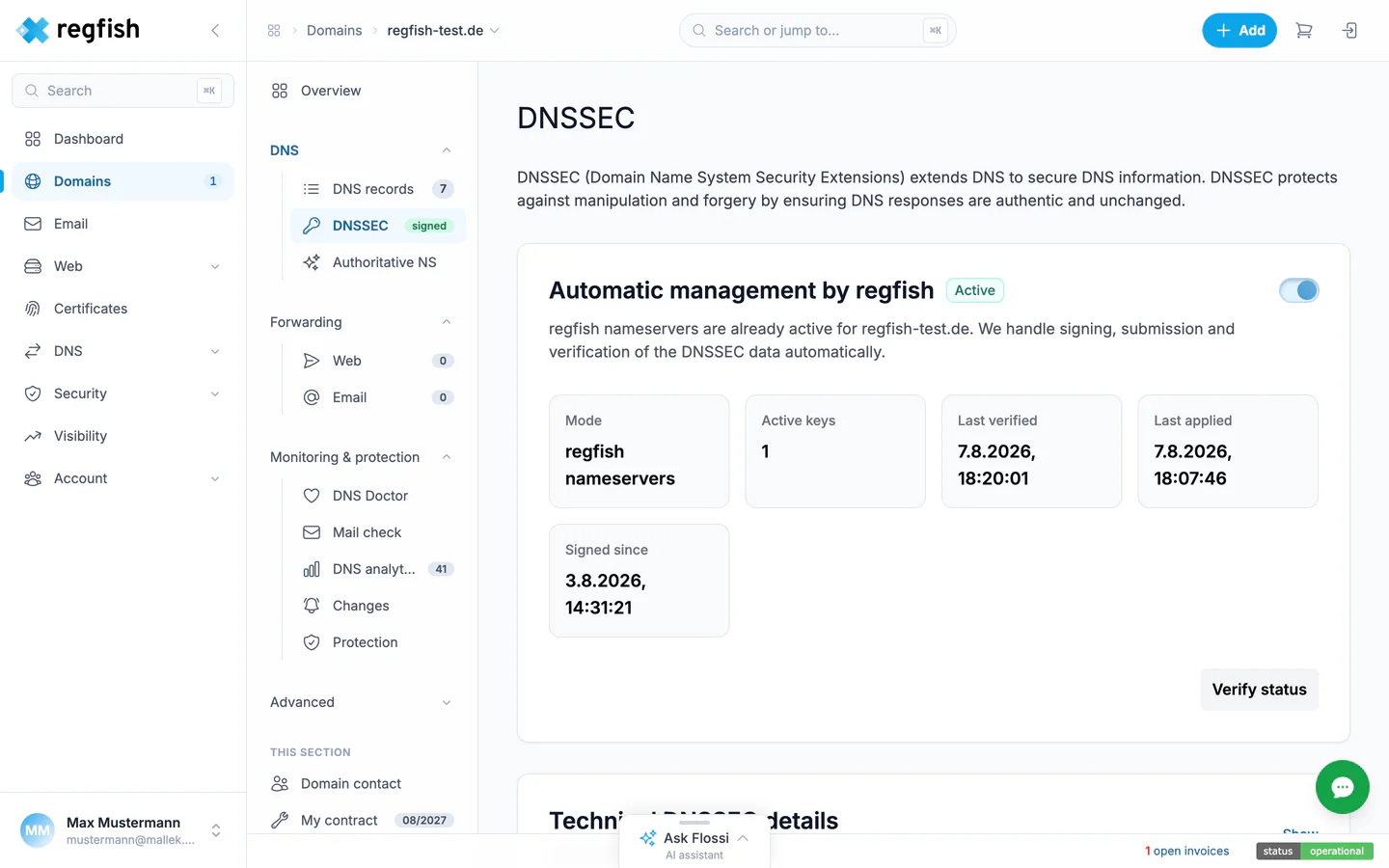Viewport: 1389px width, 868px height.
Task: Click the Domain contact people icon
Action: [x=280, y=783]
